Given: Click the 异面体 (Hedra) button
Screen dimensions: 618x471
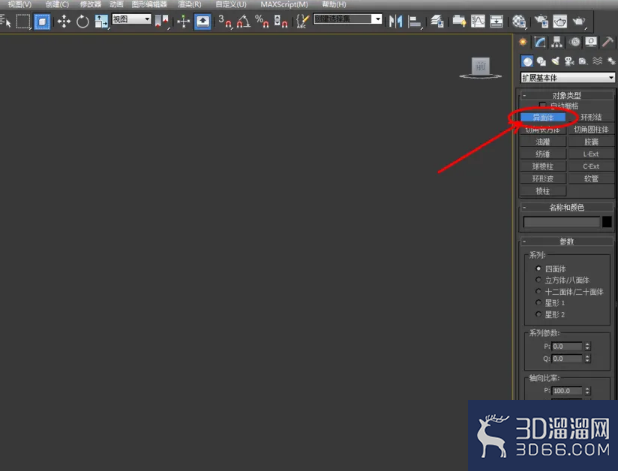Looking at the screenshot, I should point(543,117).
